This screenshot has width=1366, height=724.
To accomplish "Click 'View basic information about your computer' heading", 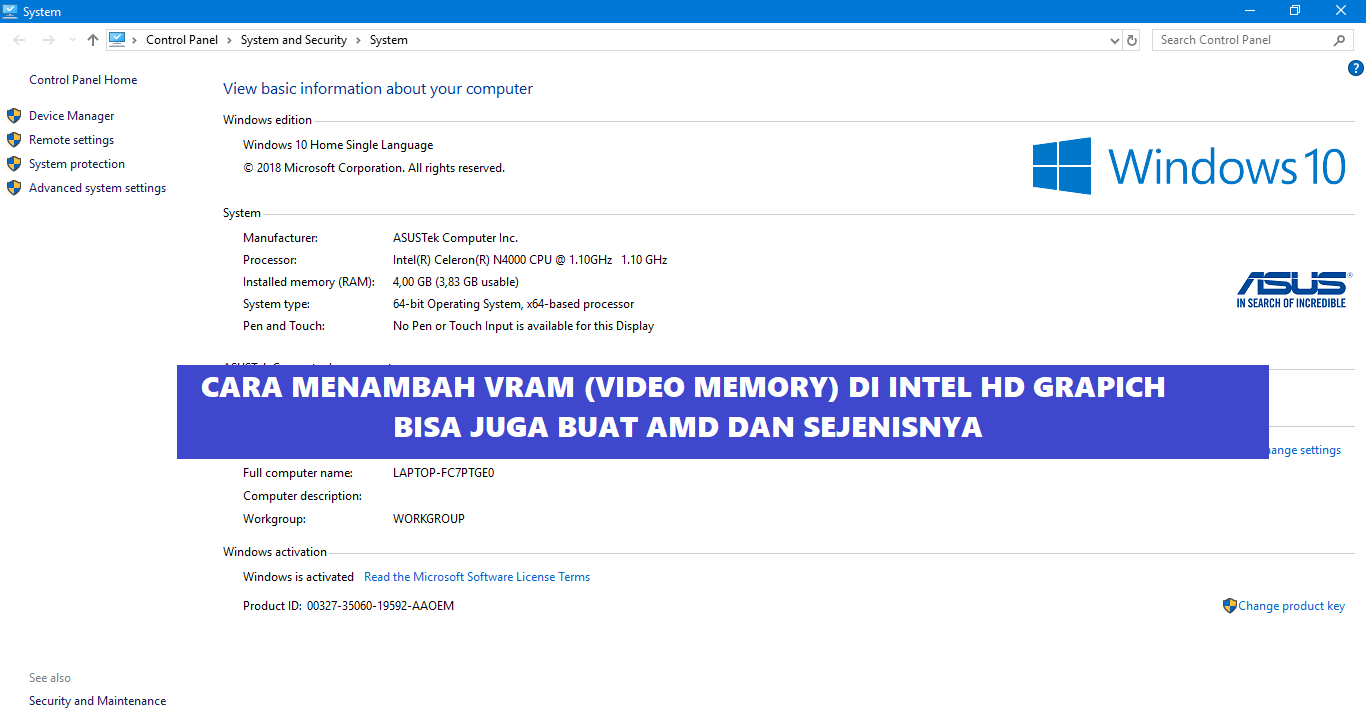I will coord(378,89).
